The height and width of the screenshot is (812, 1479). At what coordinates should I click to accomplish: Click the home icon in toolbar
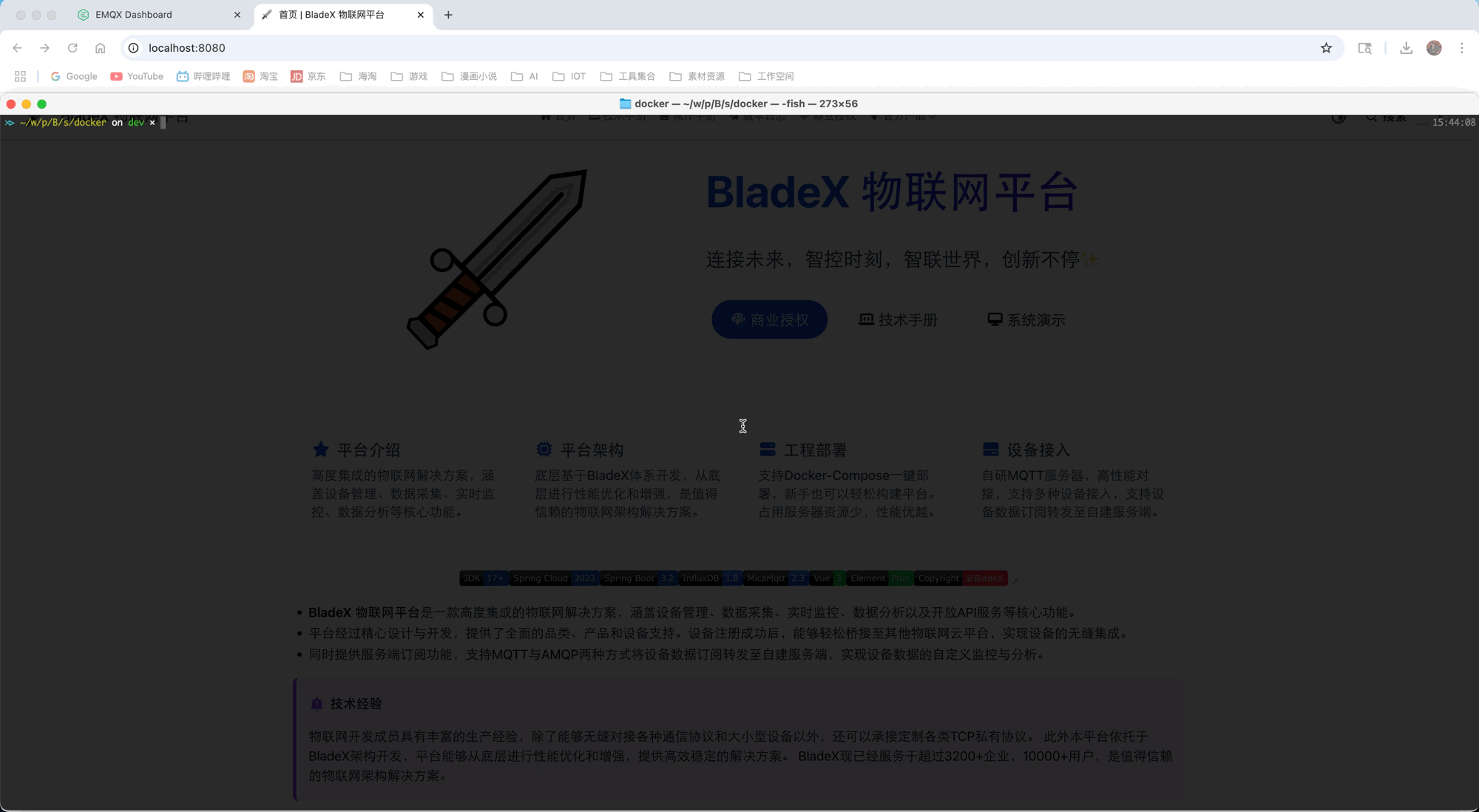[x=100, y=48]
